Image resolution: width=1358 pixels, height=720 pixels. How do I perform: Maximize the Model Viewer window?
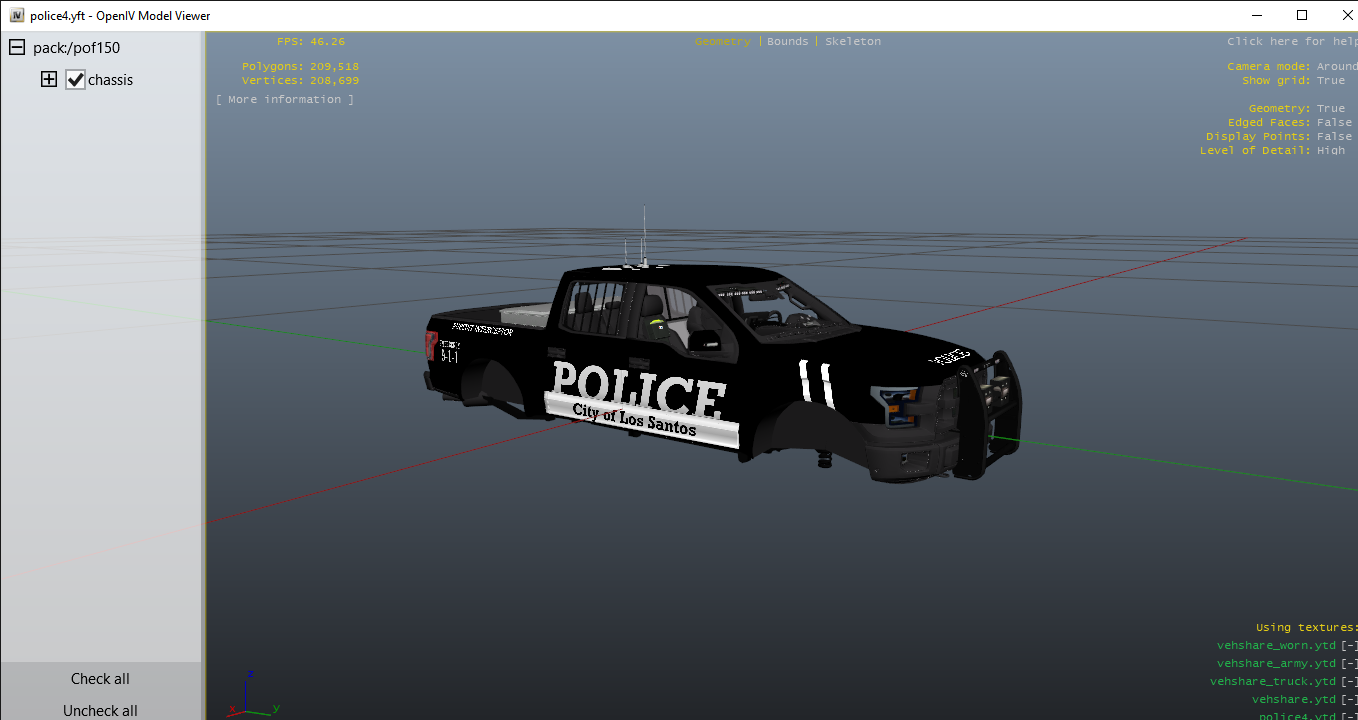pyautogui.click(x=1302, y=16)
